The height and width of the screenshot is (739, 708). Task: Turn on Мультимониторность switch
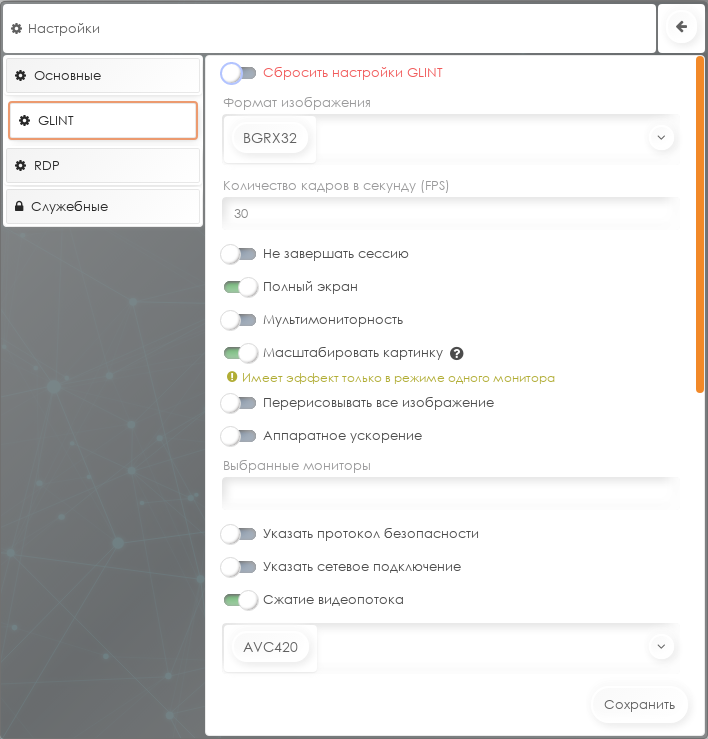tap(240, 320)
